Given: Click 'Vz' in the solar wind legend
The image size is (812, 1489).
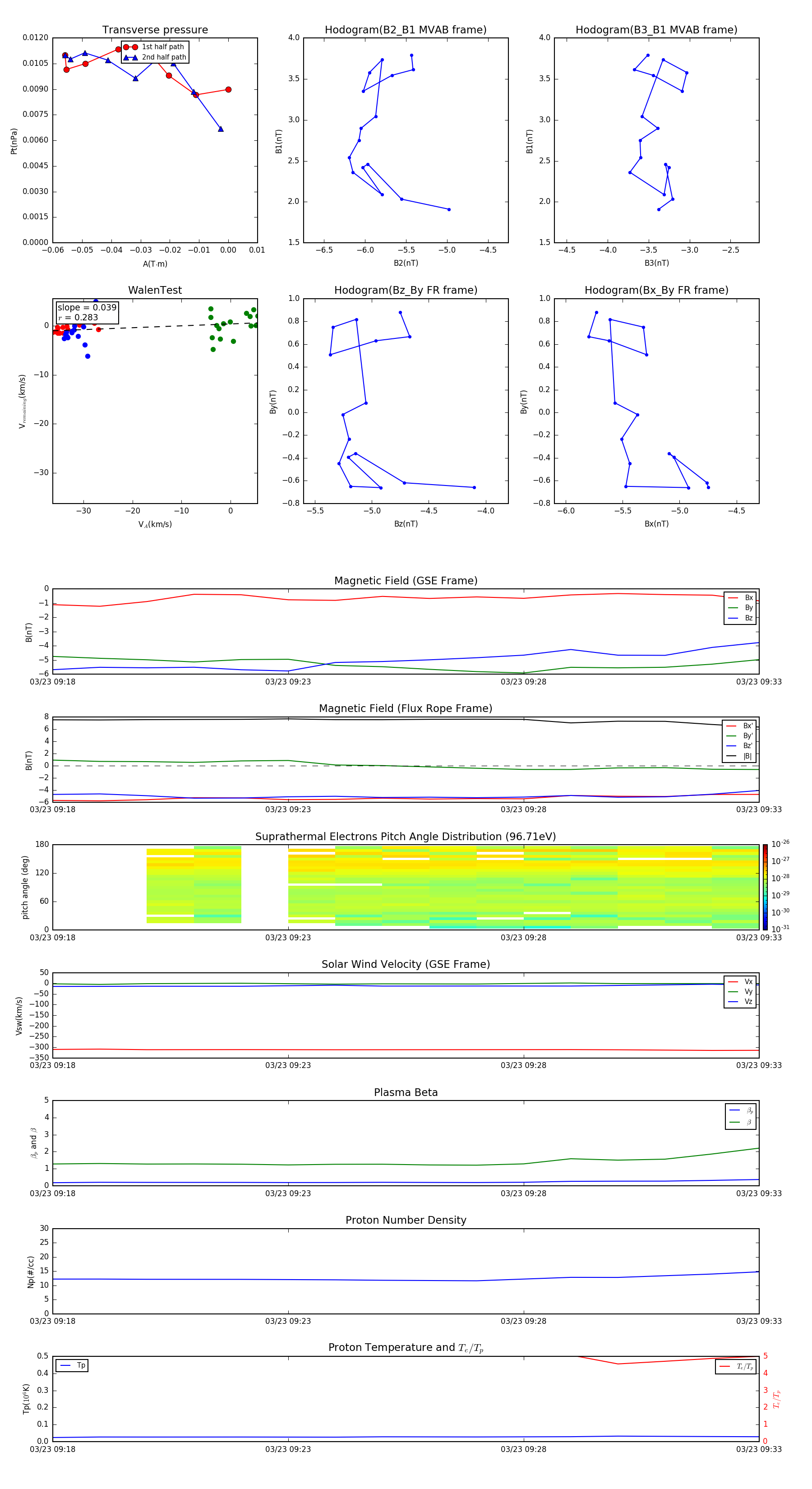Looking at the screenshot, I should click(740, 1002).
